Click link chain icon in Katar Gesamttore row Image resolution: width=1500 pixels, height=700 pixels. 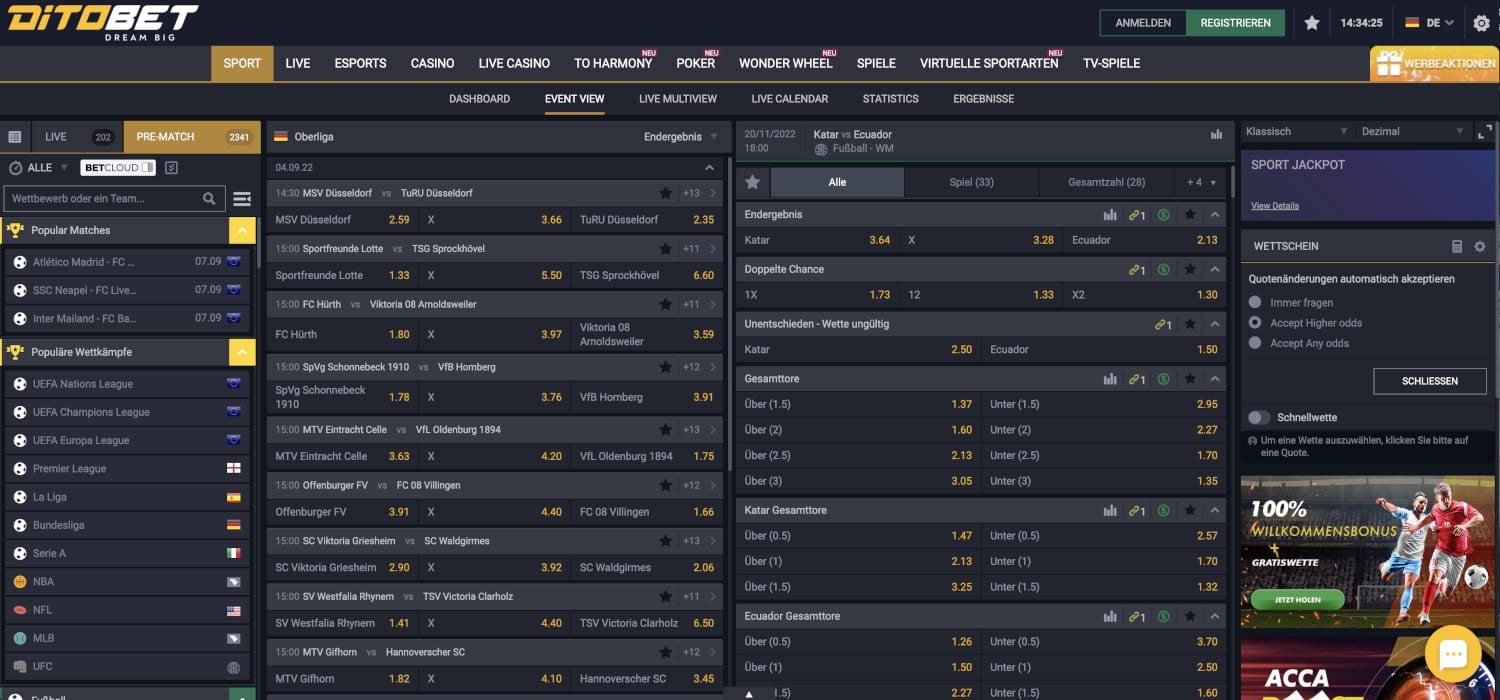[x=1136, y=510]
